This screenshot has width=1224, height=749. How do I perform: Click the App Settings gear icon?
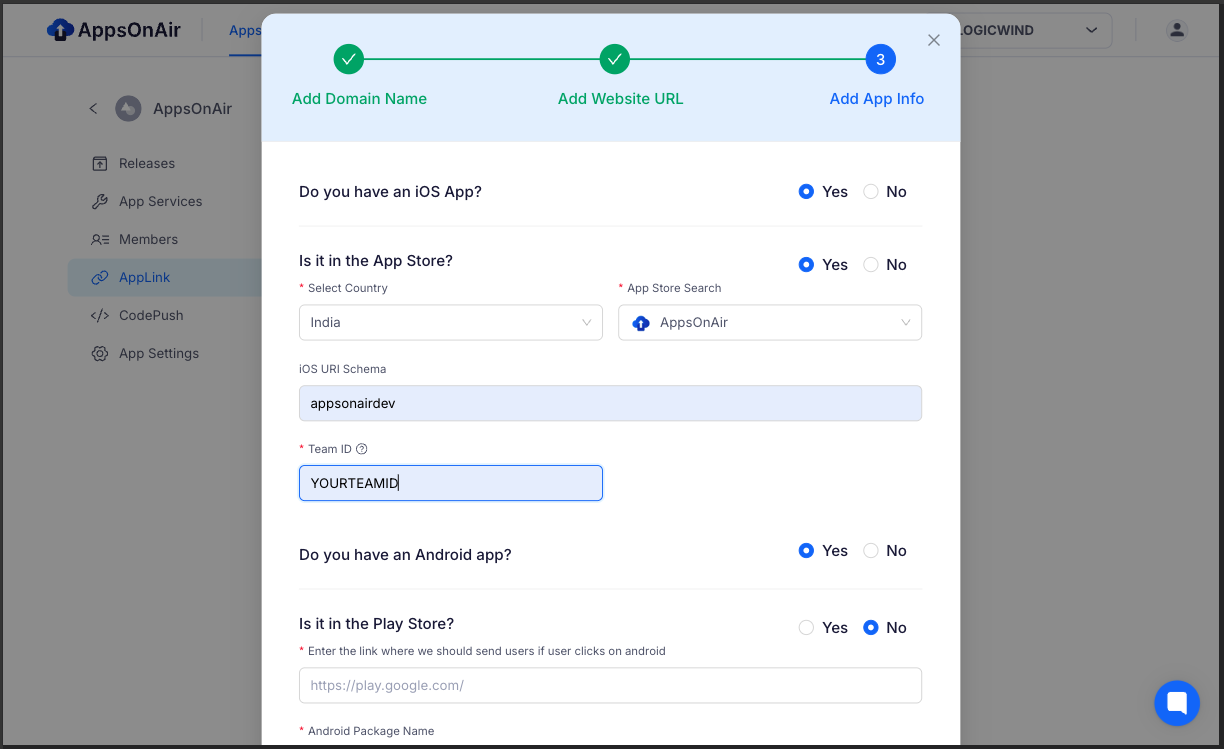click(x=99, y=353)
